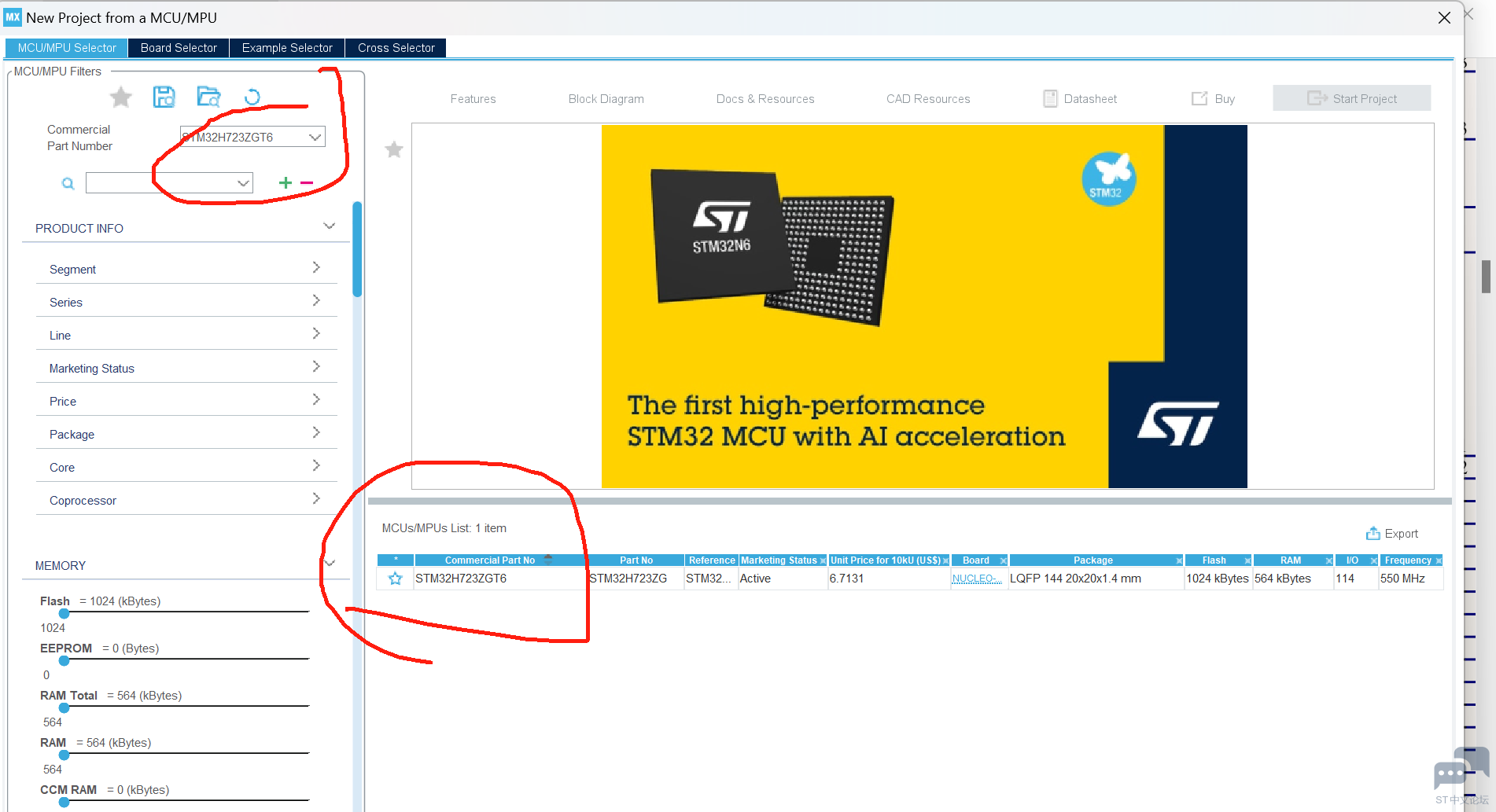
Task: Add a search criterion with the green plus
Action: tap(286, 182)
